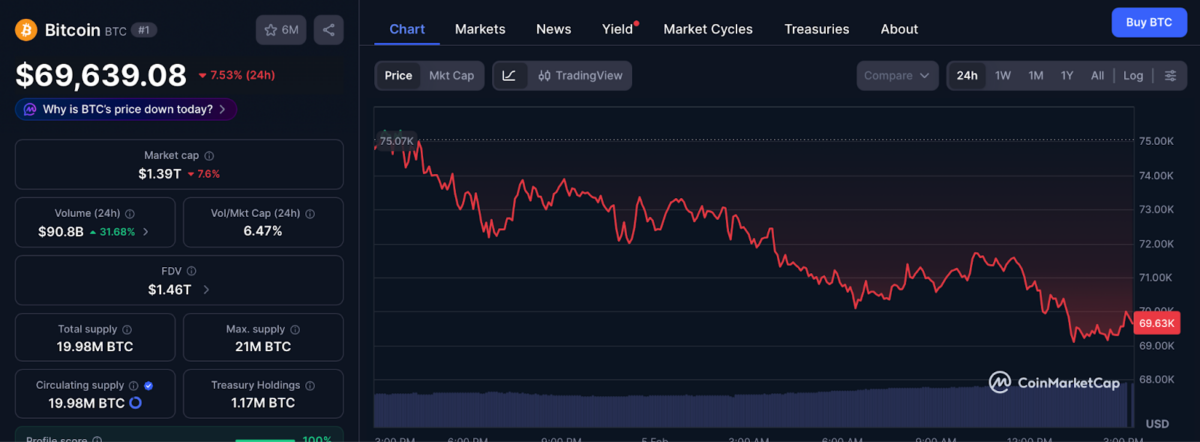Image resolution: width=1200 pixels, height=442 pixels.
Task: Click the Vol/Mkt Cap (24h) info icon
Action: click(x=310, y=214)
